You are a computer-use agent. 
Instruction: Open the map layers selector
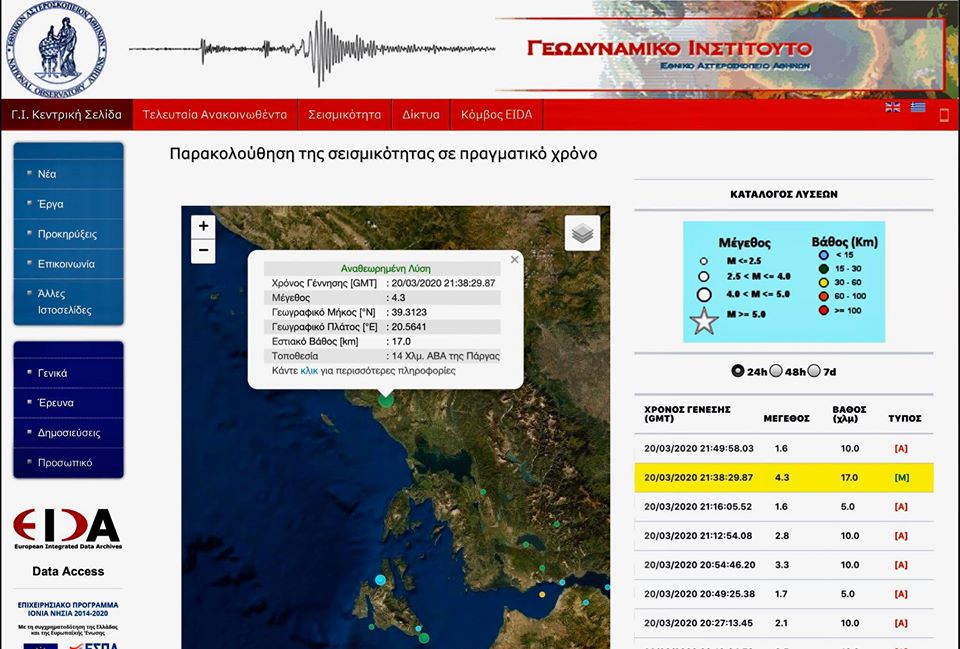(582, 233)
